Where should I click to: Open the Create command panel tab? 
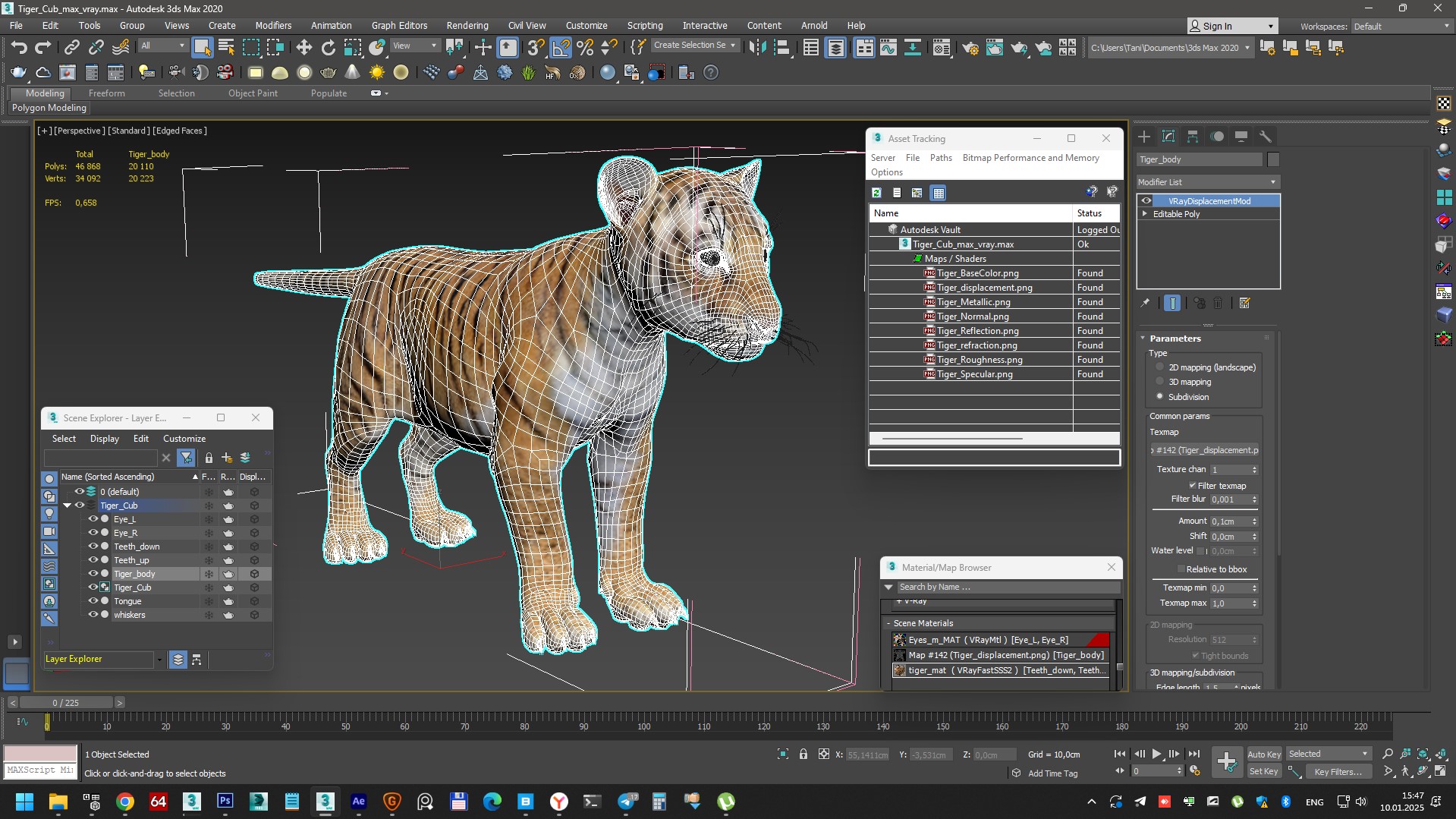pyautogui.click(x=1144, y=137)
